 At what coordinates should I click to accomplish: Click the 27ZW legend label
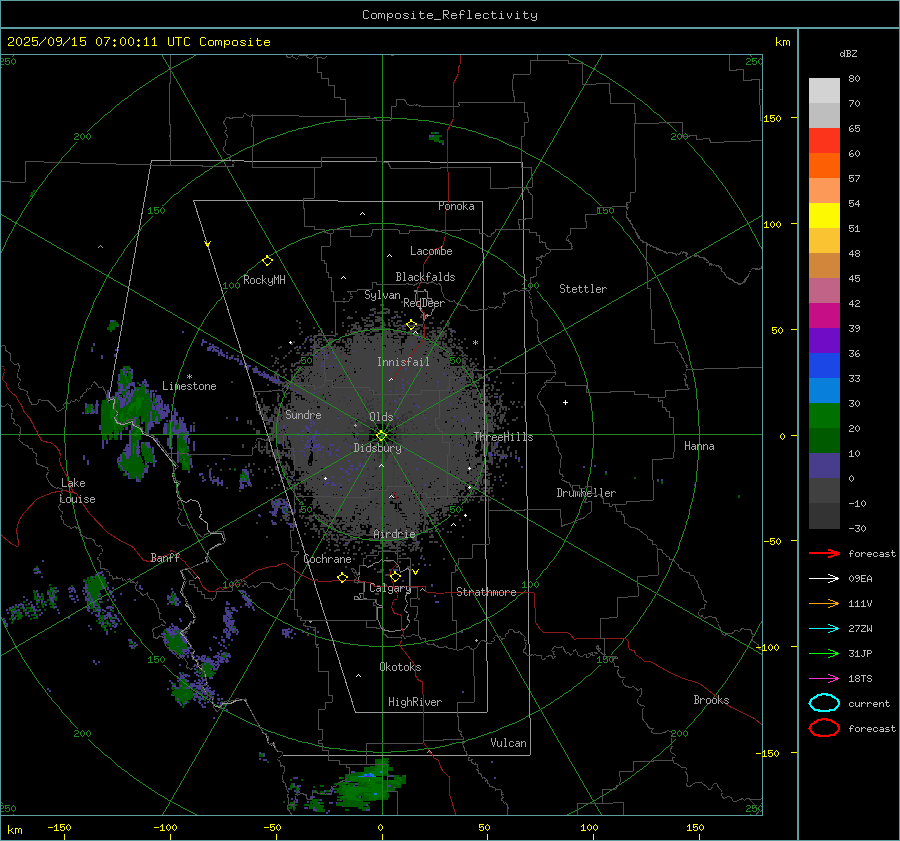(860, 629)
